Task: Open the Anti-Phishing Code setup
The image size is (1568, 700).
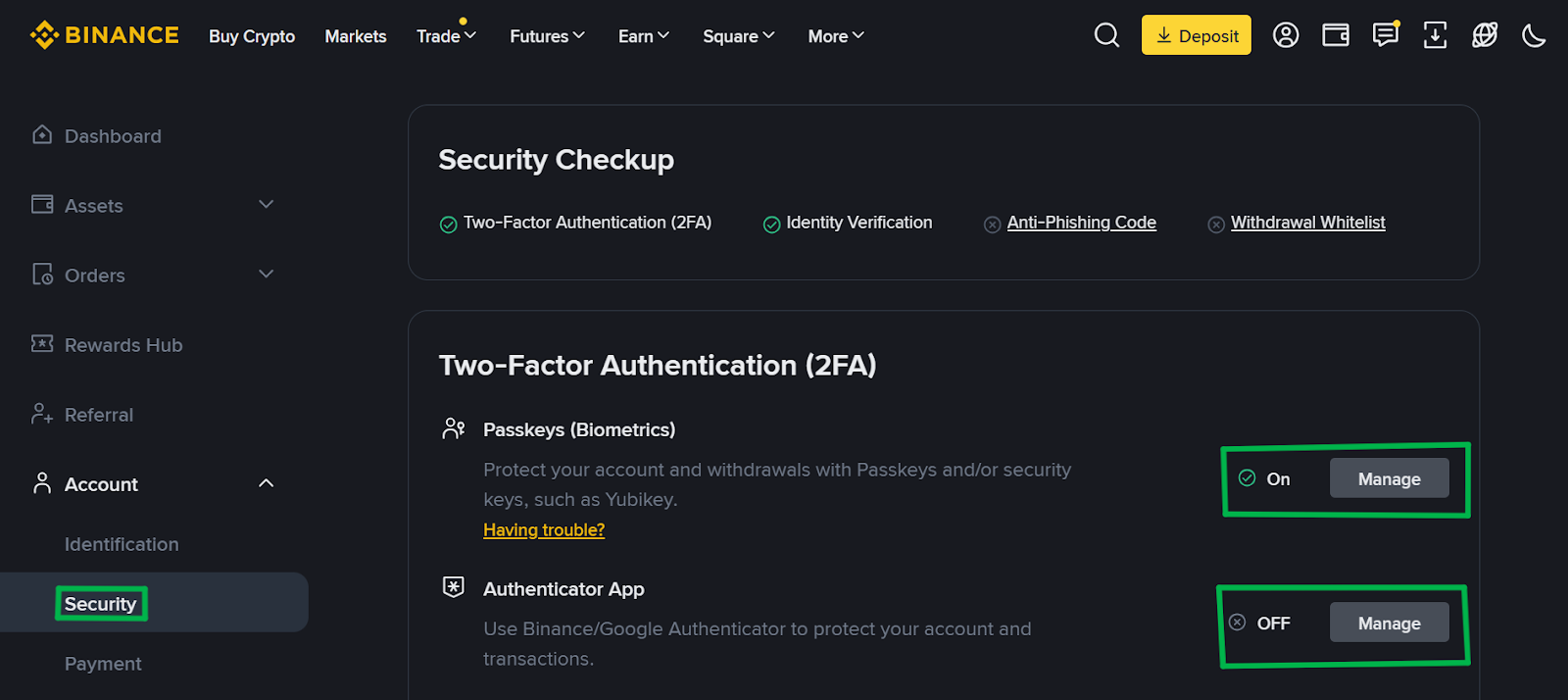Action: click(x=1081, y=222)
